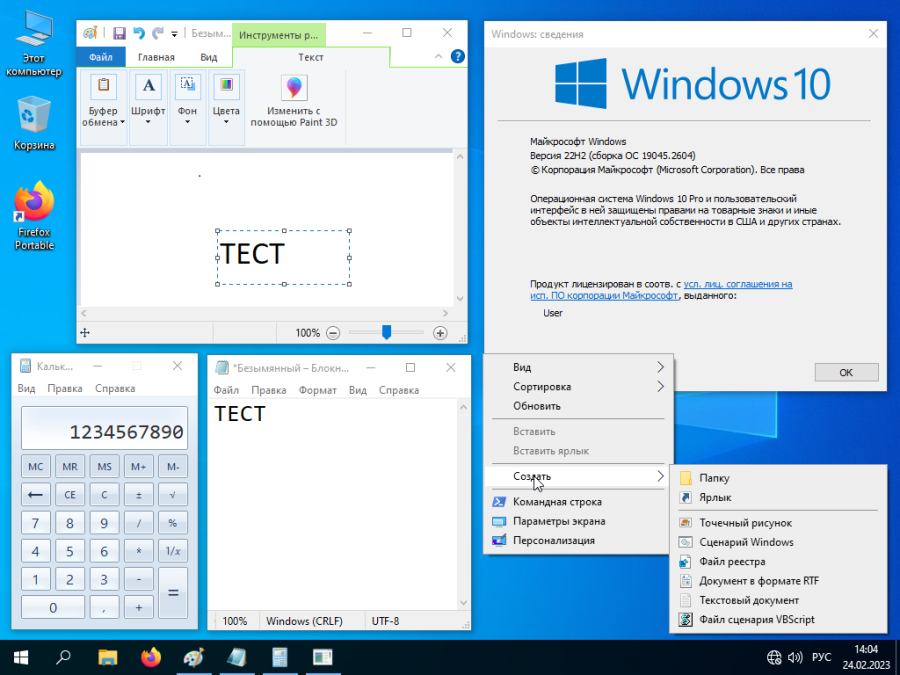Open Paint help via the question mark icon

point(457,56)
